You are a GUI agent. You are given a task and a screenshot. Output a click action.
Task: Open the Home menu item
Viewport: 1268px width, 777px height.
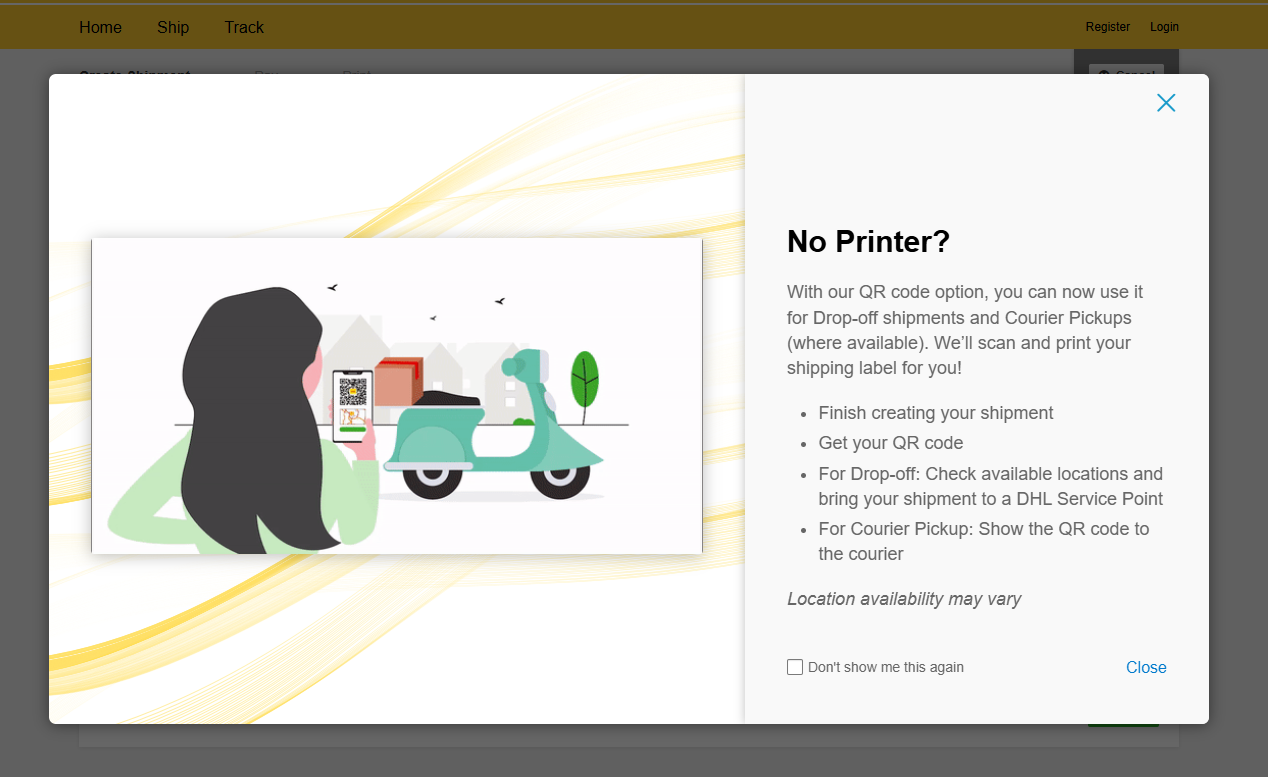pos(100,27)
